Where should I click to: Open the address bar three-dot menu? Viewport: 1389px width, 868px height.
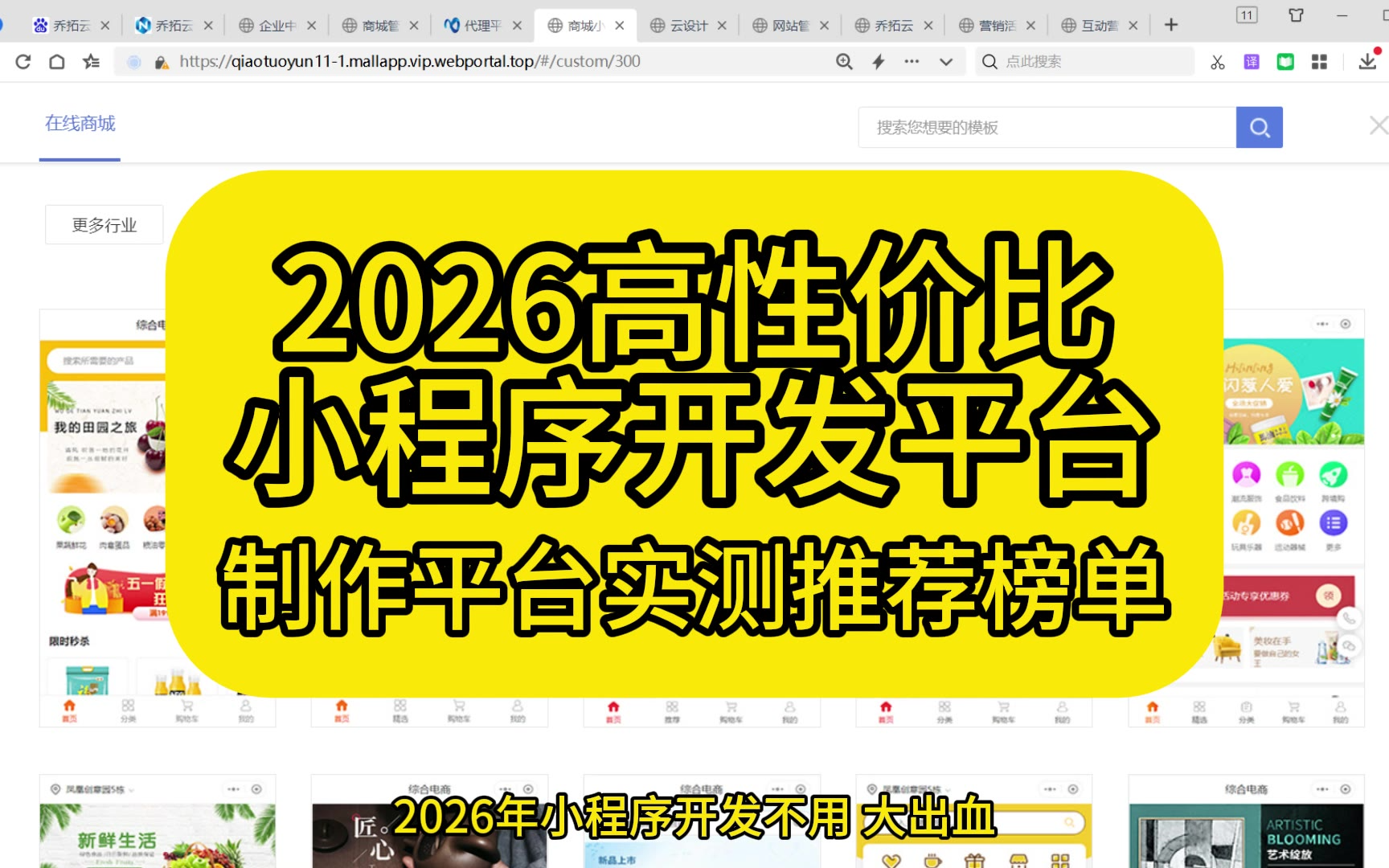click(912, 61)
